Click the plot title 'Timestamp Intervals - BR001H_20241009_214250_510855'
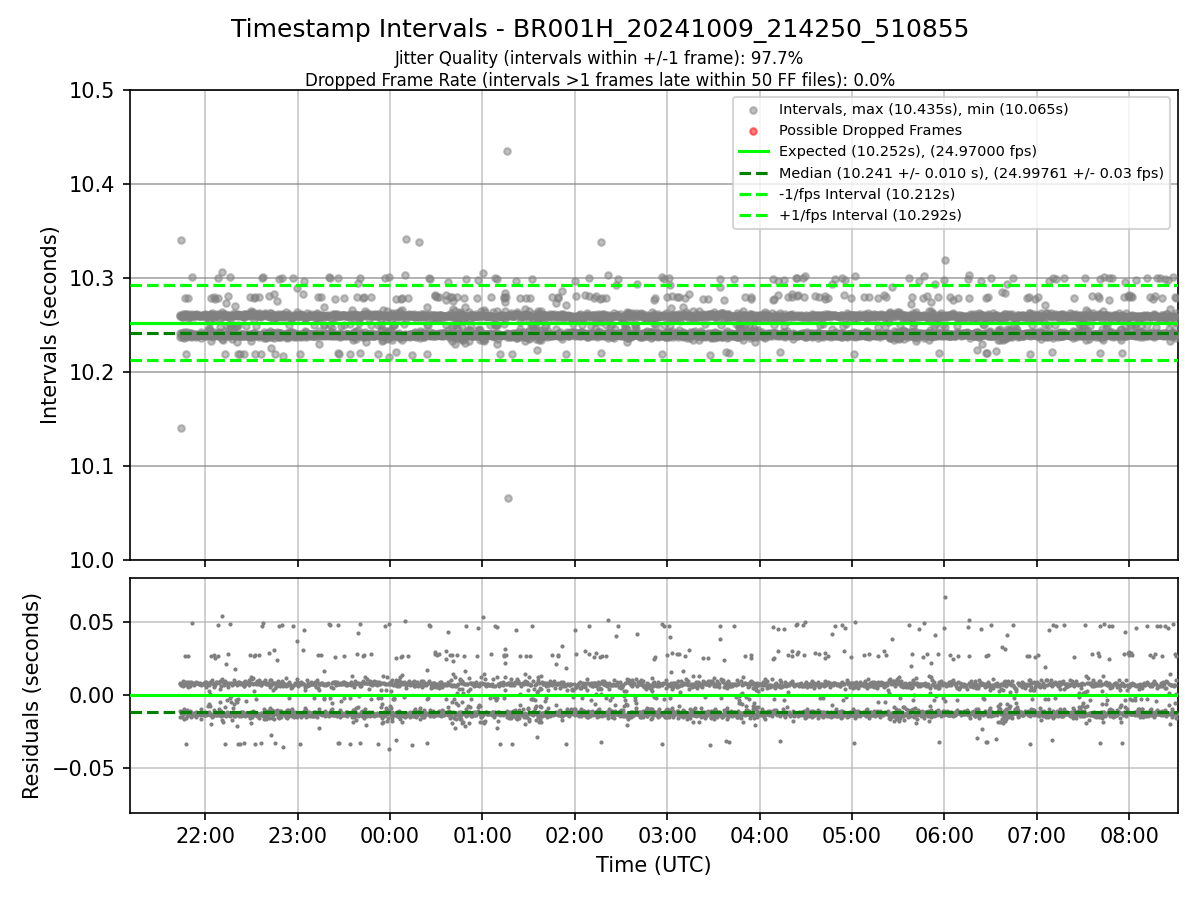The width and height of the screenshot is (1200, 900). [600, 29]
